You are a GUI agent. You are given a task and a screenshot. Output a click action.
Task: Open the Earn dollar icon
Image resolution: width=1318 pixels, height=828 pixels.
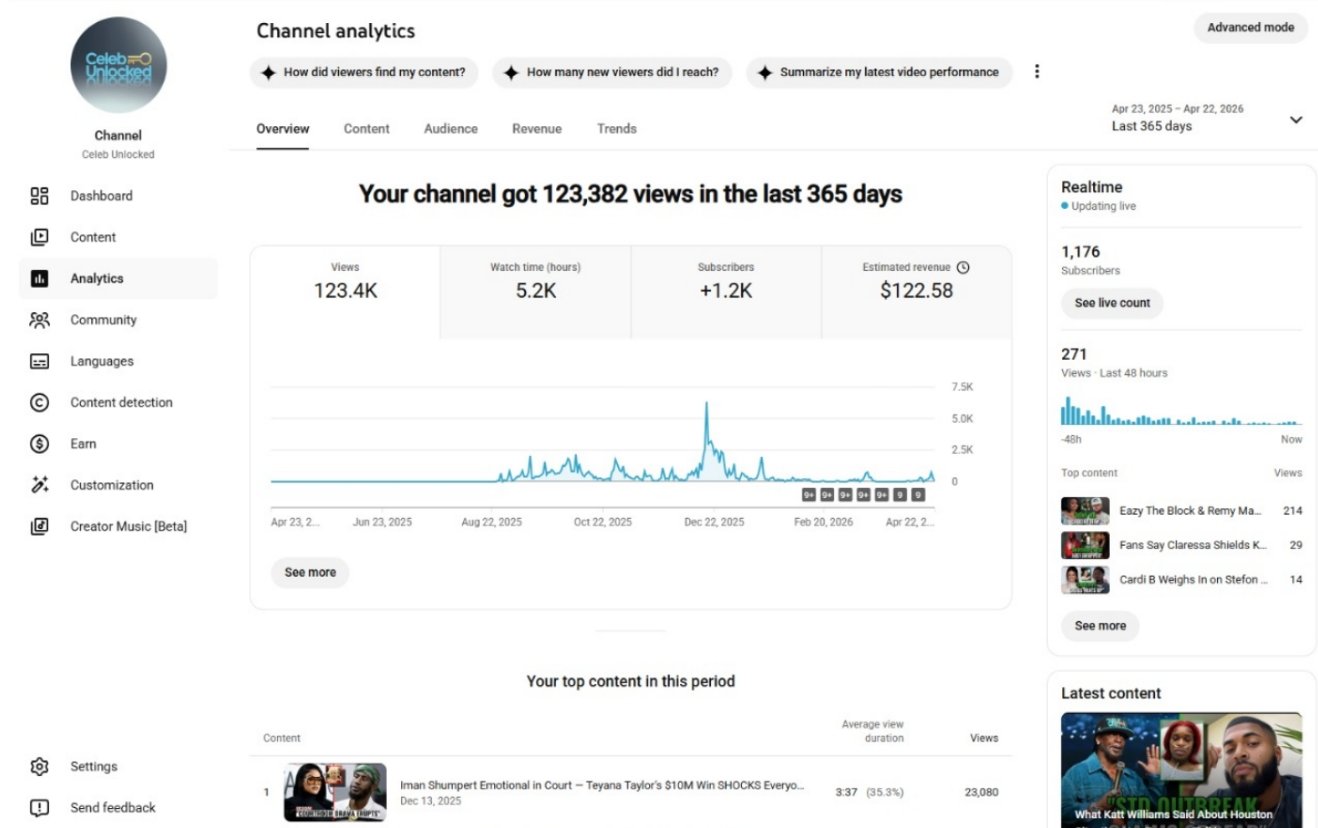click(39, 444)
